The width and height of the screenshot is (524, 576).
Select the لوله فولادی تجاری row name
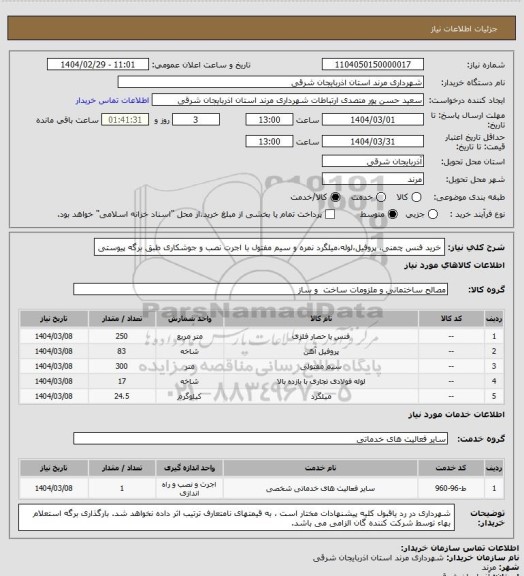[x=321, y=382]
